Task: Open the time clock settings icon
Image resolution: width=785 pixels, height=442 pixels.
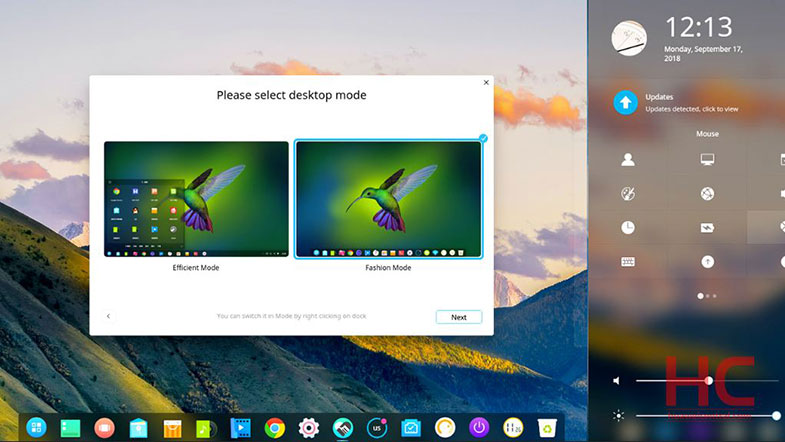Action: click(628, 227)
